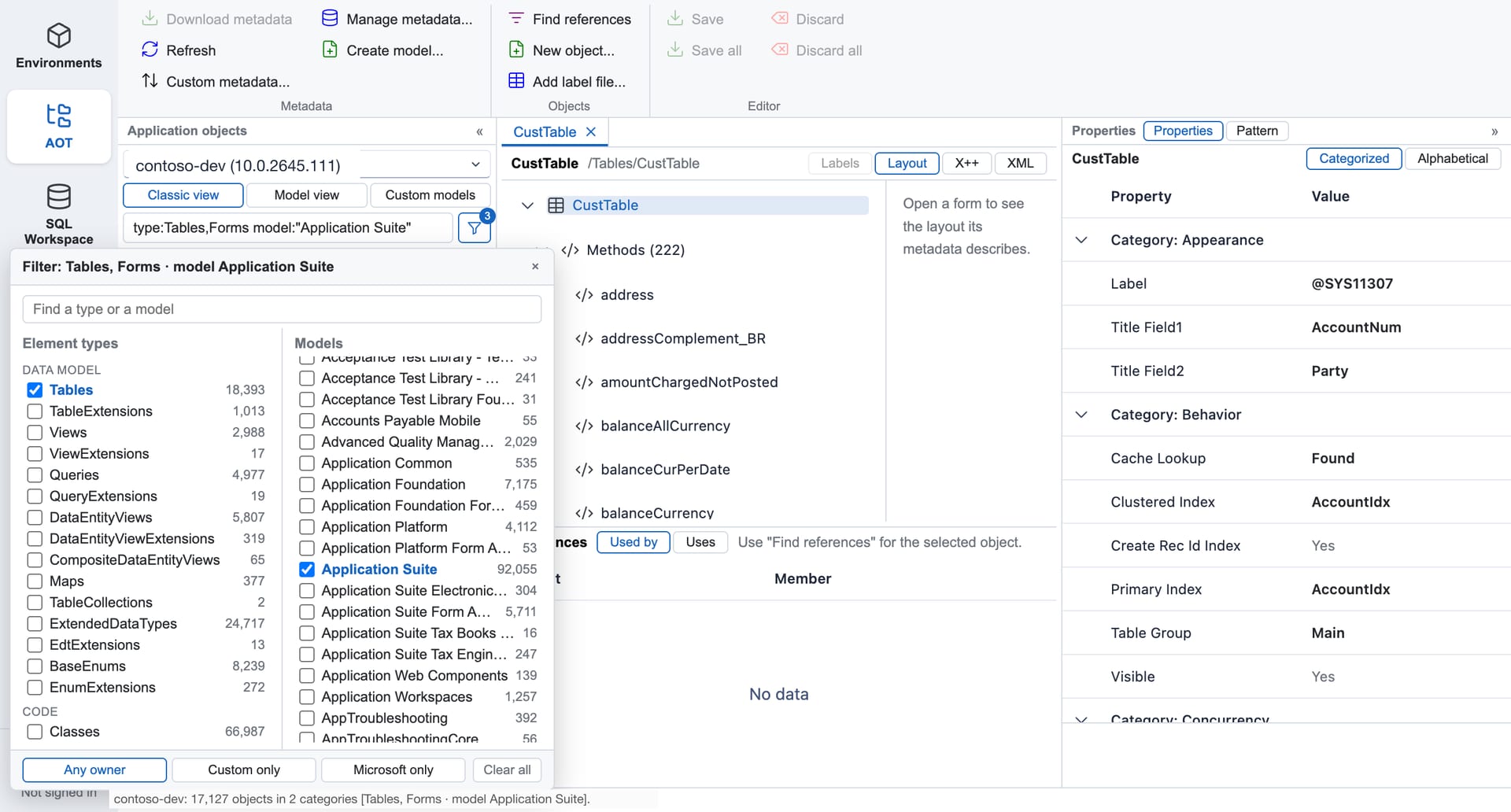The image size is (1511, 812).
Task: Switch to Model view tab
Action: (x=307, y=195)
